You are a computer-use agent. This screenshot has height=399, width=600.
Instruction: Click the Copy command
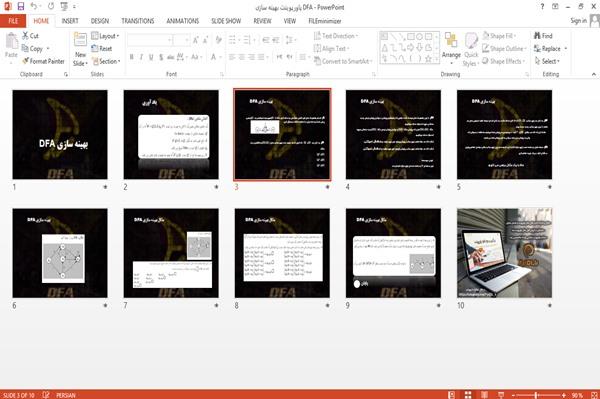click(33, 49)
